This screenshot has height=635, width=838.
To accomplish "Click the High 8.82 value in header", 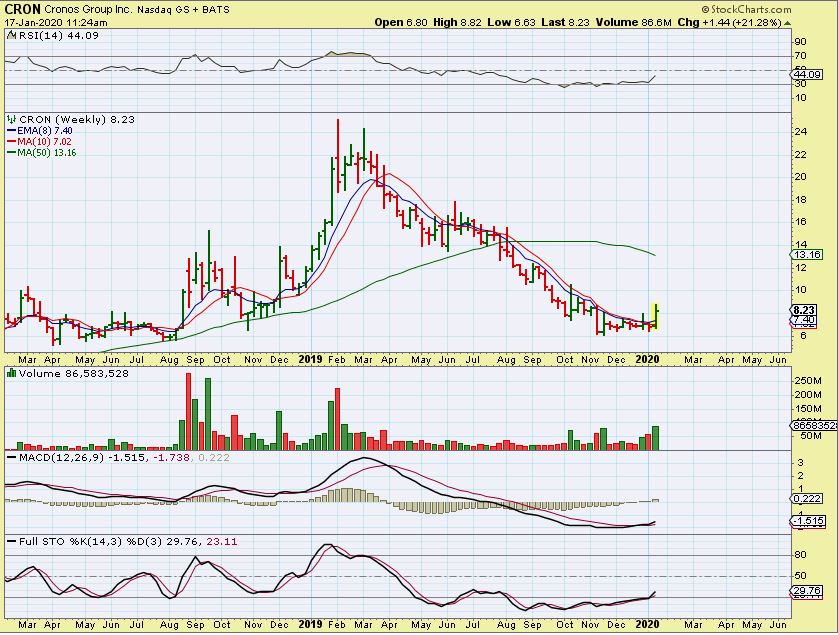I will click(457, 22).
